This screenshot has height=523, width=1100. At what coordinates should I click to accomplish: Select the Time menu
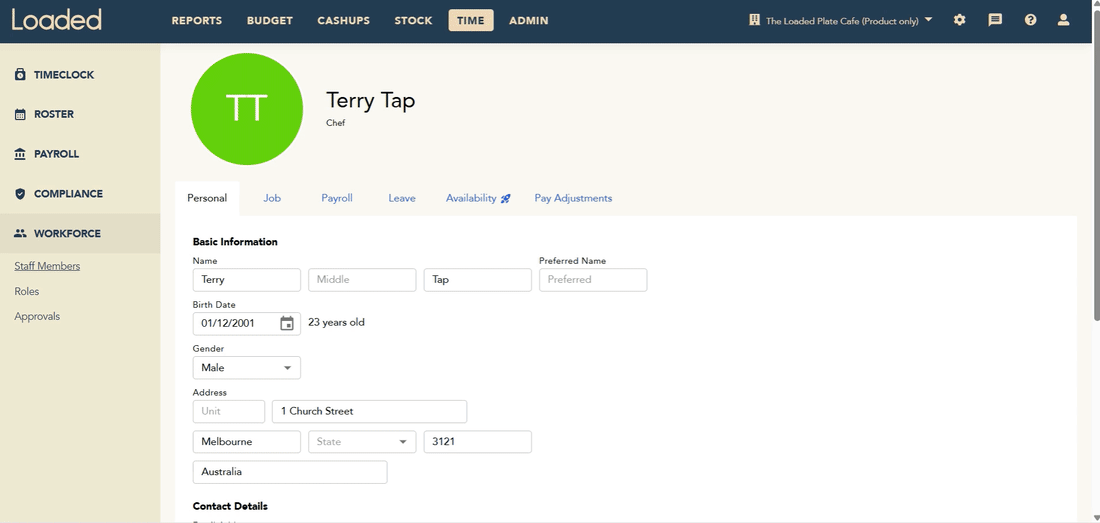click(x=471, y=20)
